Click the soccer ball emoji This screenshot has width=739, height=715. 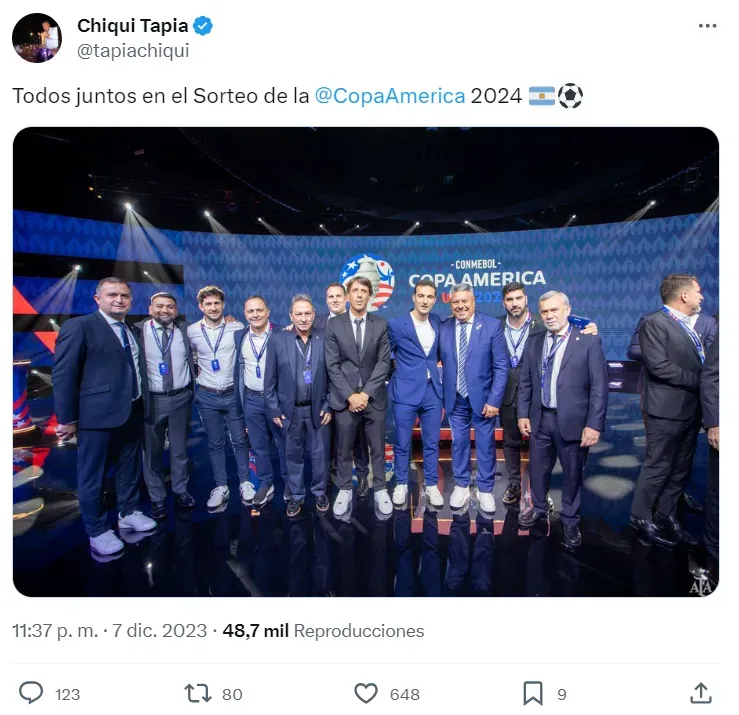570,96
